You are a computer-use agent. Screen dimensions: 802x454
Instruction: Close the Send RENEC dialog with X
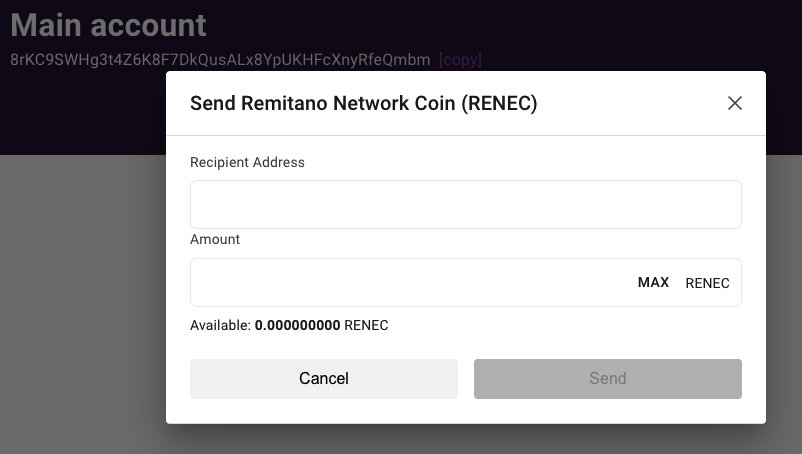(x=735, y=103)
